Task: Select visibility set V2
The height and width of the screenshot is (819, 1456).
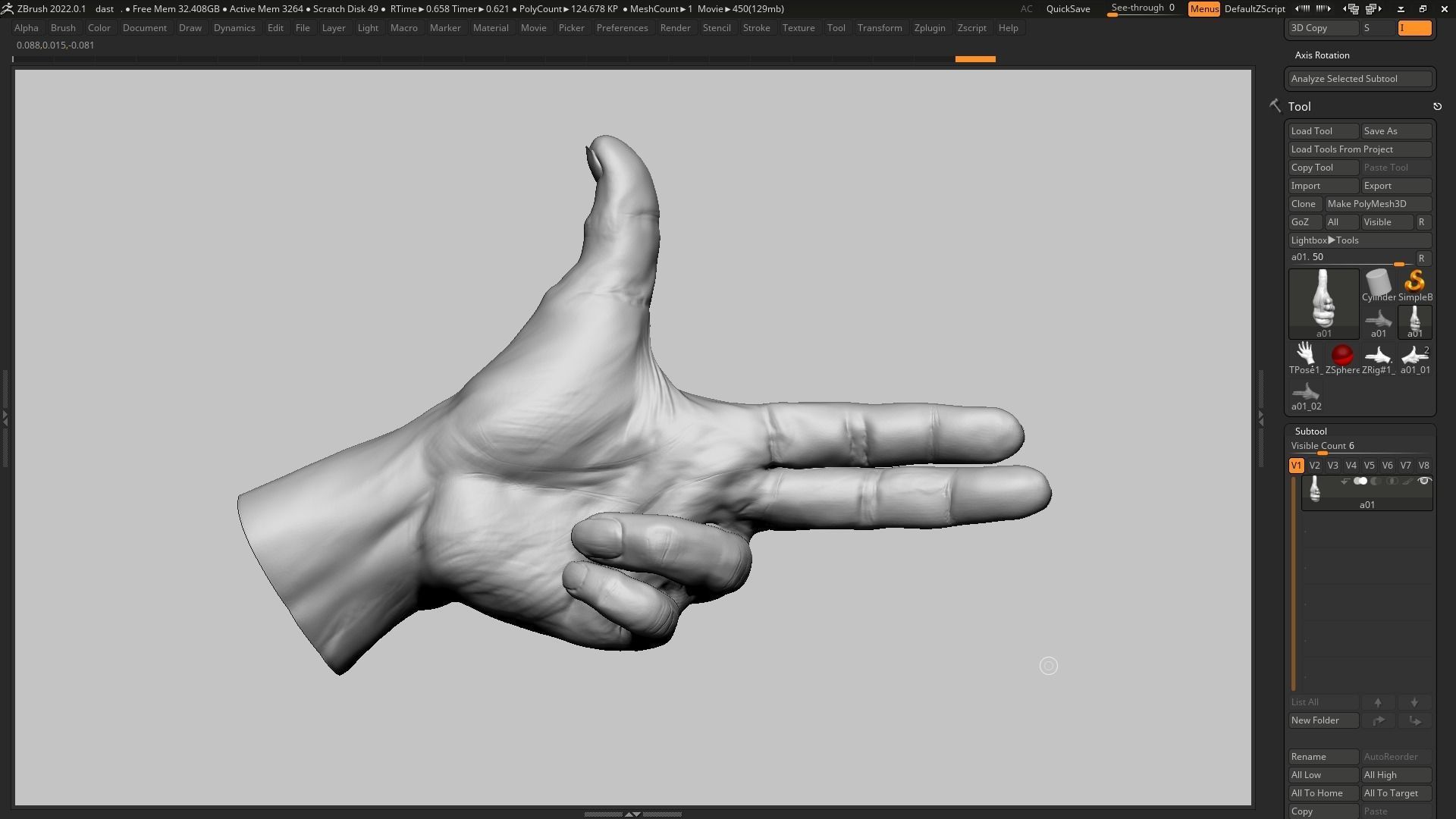Action: 1314,466
